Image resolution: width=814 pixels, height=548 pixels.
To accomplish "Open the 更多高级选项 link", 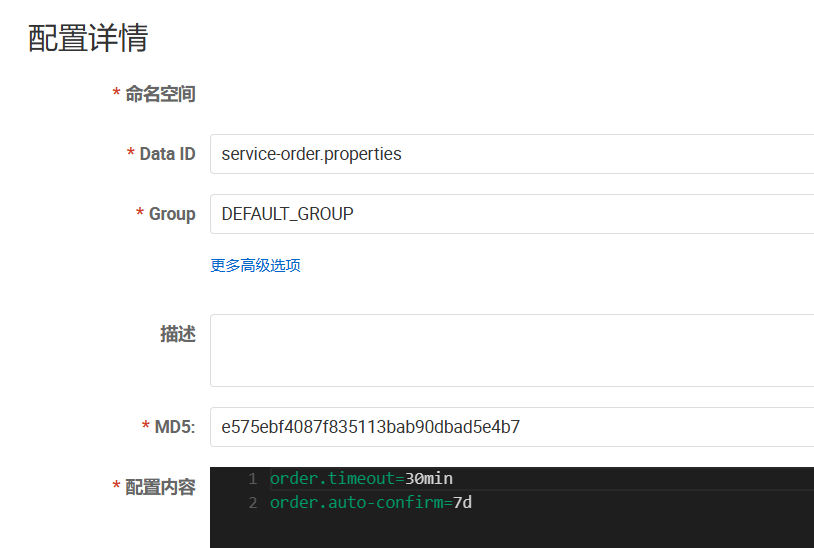I will 255,266.
